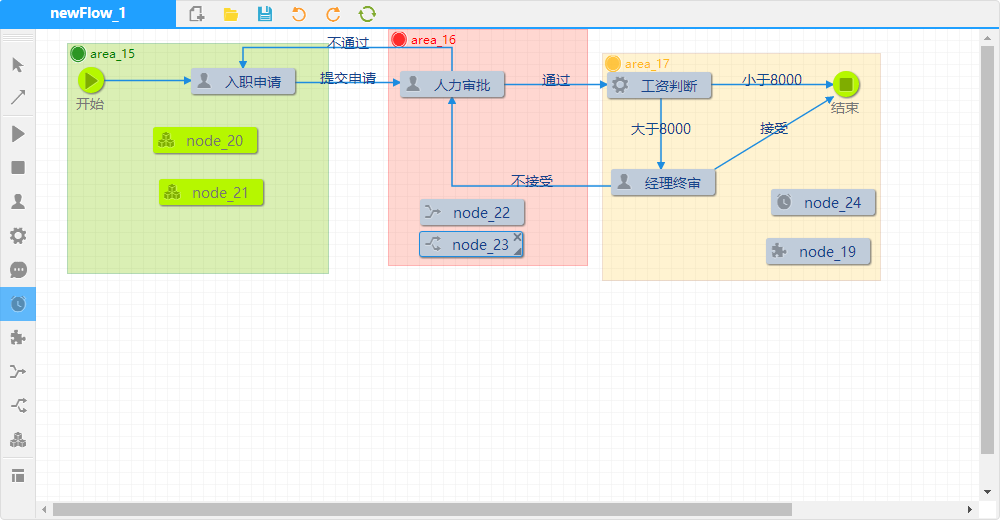1000x520 pixels.
Task: Select the 人力审批 node
Action: click(x=452, y=84)
